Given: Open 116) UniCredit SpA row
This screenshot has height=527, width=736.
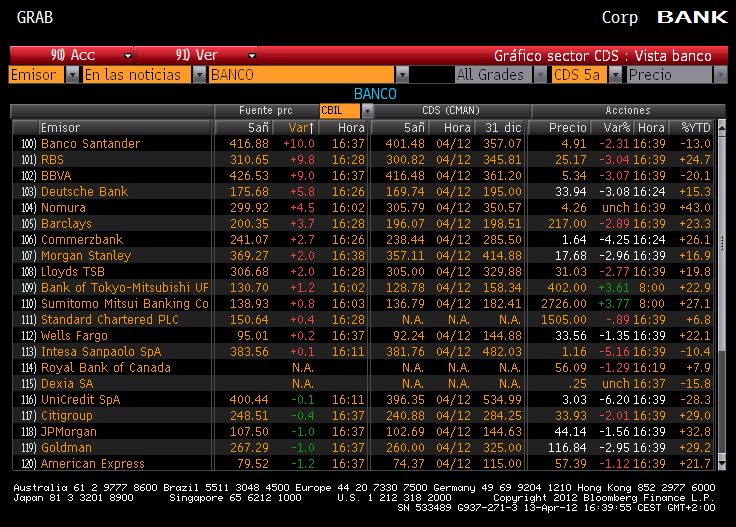Looking at the screenshot, I should pyautogui.click(x=362, y=399).
